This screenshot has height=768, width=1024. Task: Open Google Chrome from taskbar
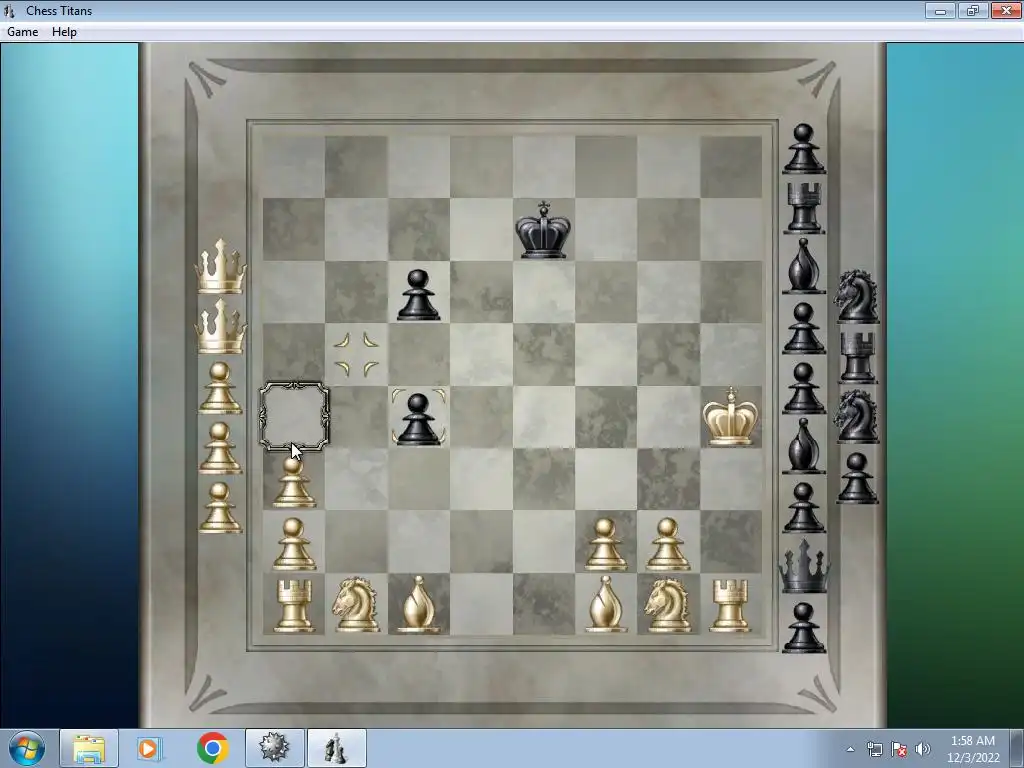[212, 748]
